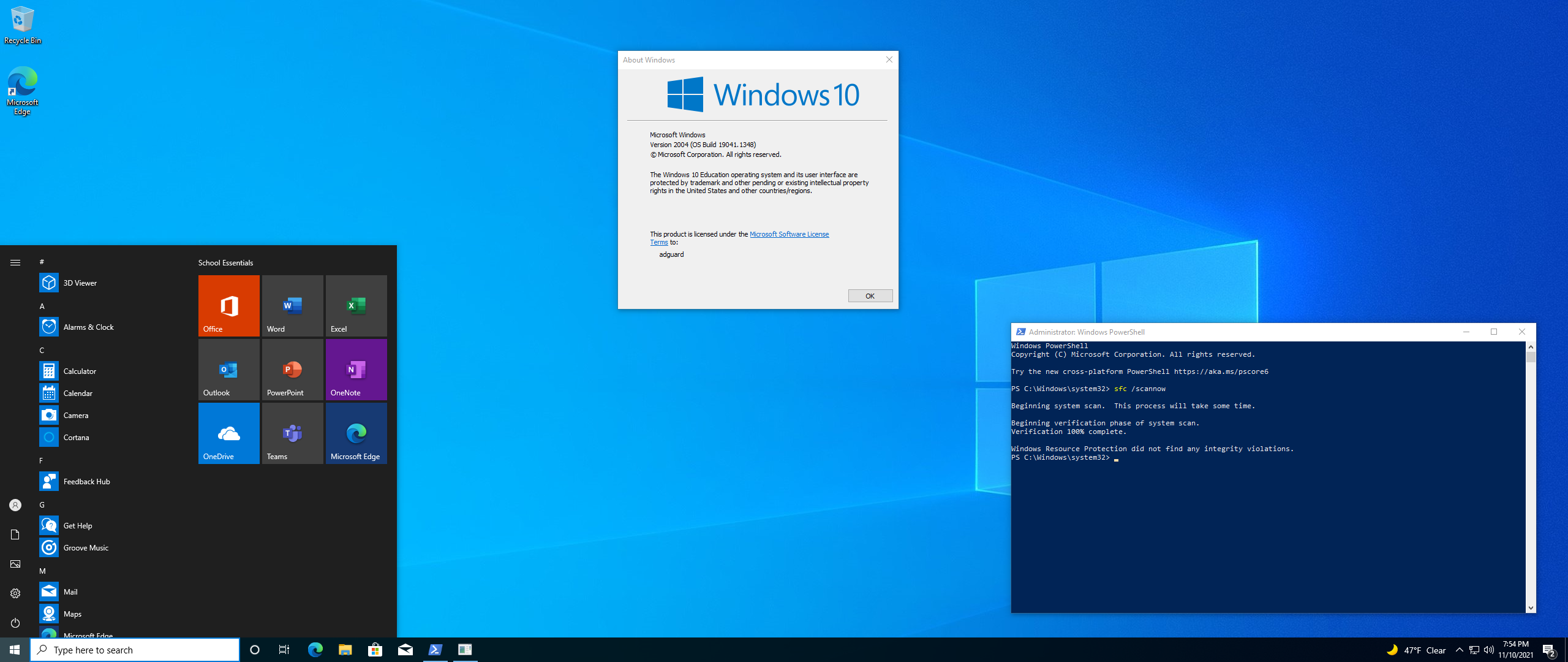Open volume control in system tray
Image resolution: width=1568 pixels, height=662 pixels.
pos(1489,650)
